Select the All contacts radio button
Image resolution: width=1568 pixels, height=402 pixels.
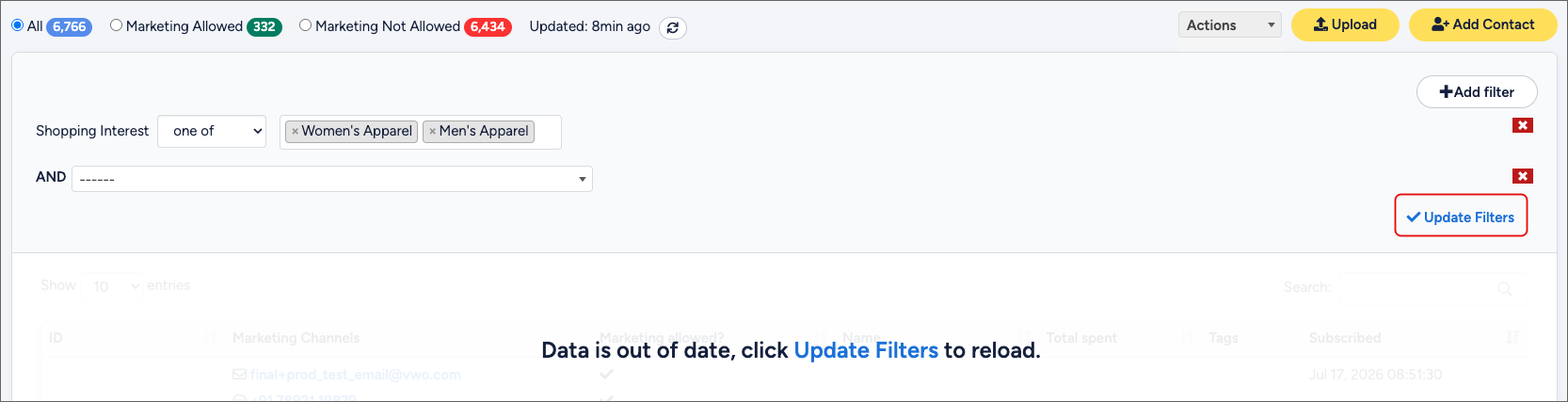tap(17, 25)
